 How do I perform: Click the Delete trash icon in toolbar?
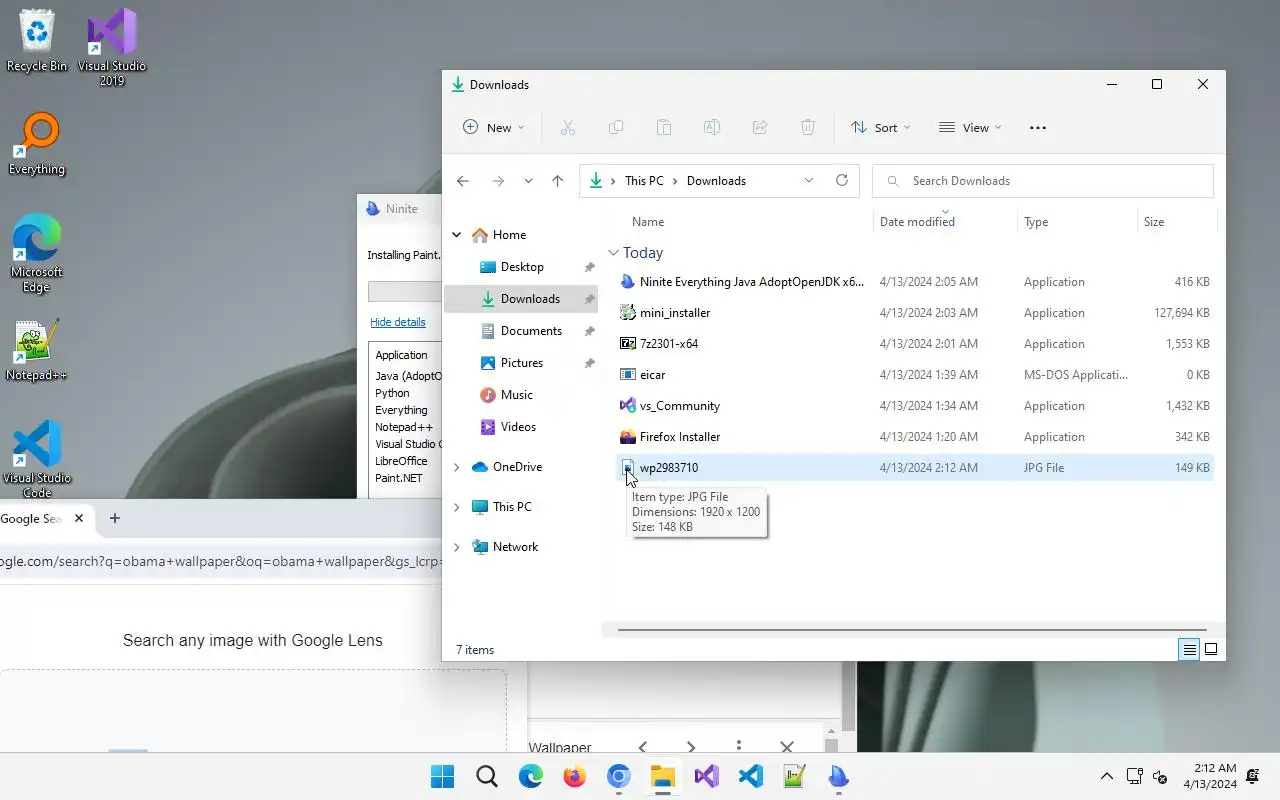pos(808,128)
